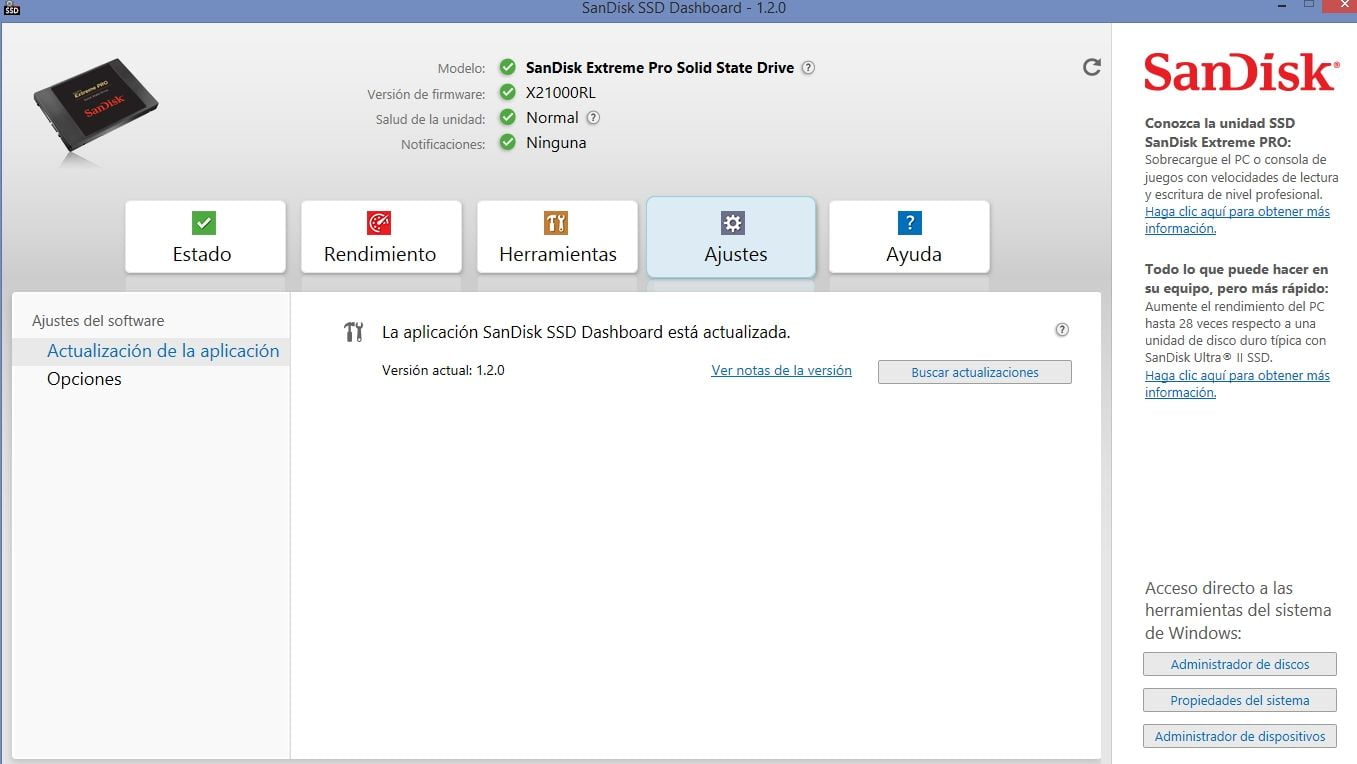Click the Ninguna notifications value
This screenshot has width=1357, height=764.
(556, 142)
